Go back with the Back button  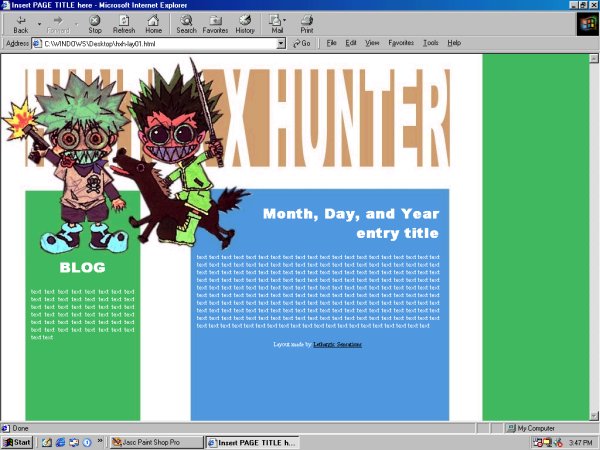coord(21,24)
